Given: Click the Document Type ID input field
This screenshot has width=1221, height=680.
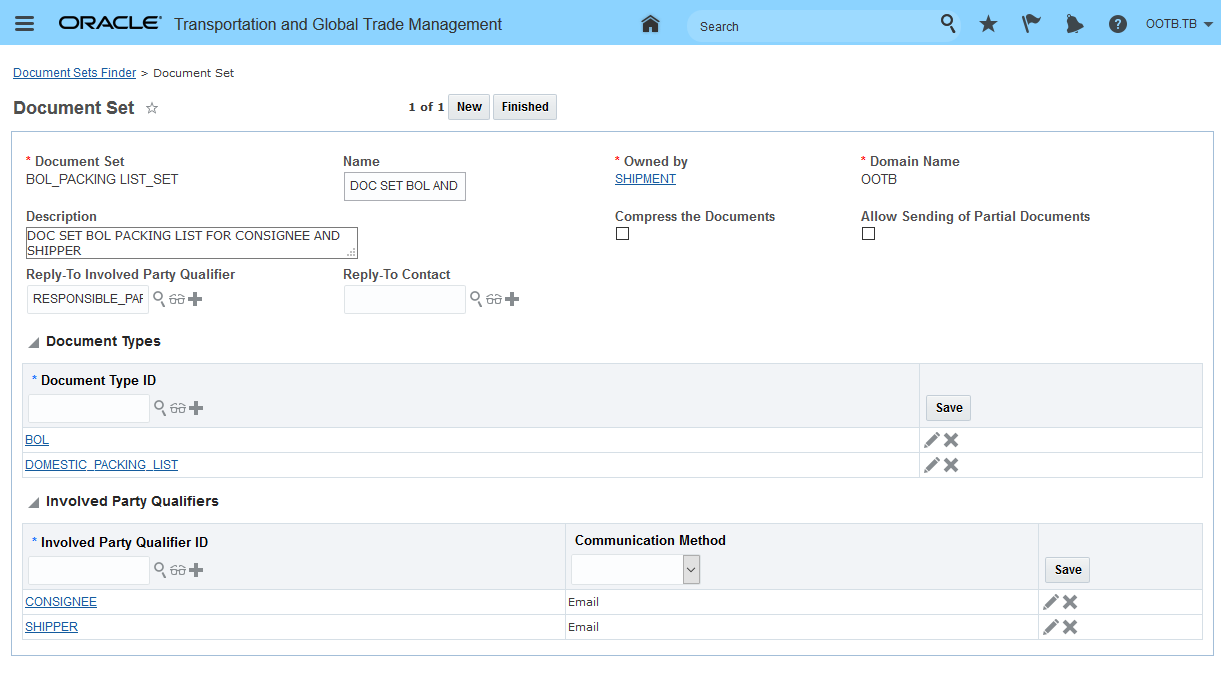Looking at the screenshot, I should tap(88, 408).
